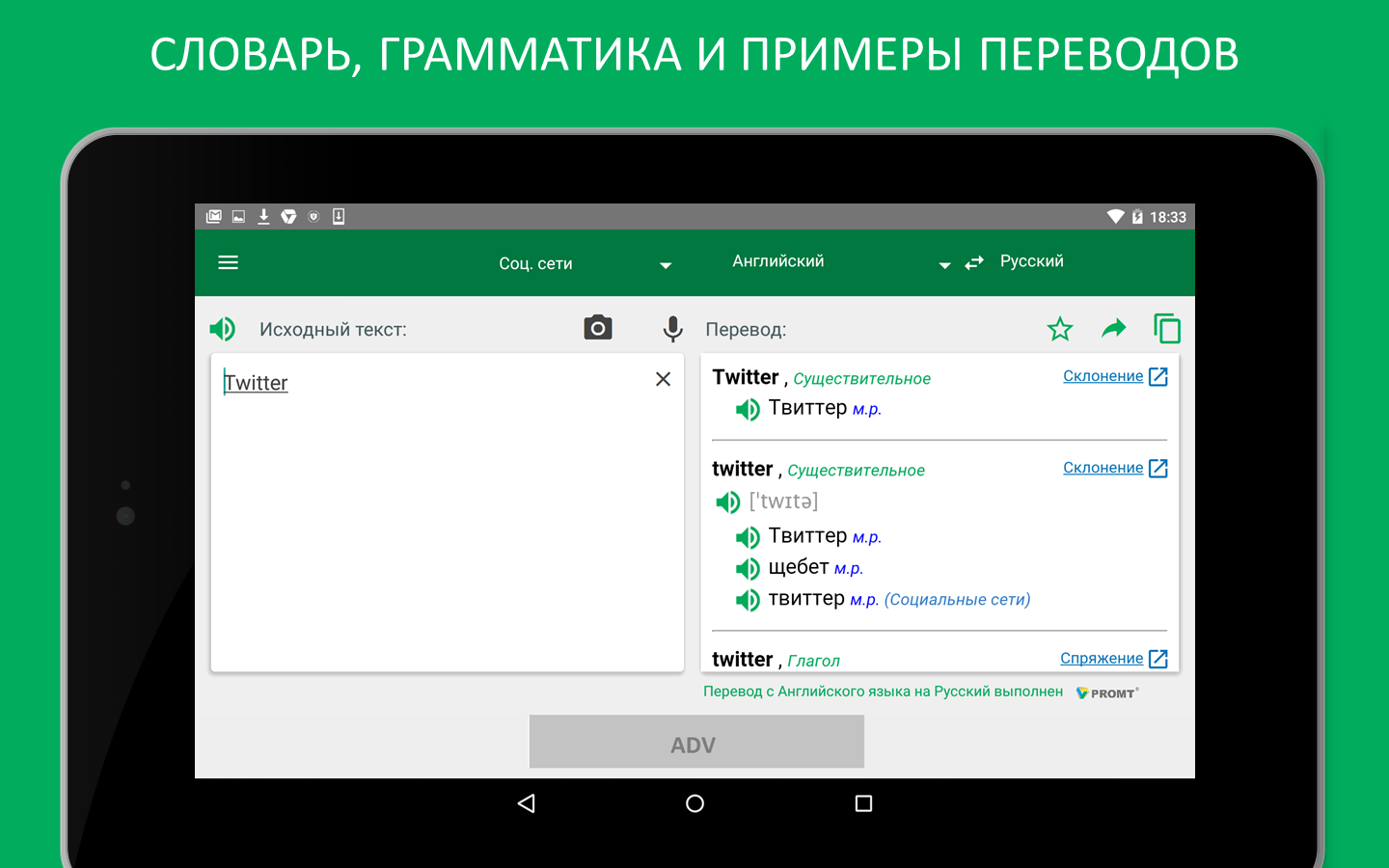
Task: Tap the 18:33 clock
Action: pos(1168,217)
